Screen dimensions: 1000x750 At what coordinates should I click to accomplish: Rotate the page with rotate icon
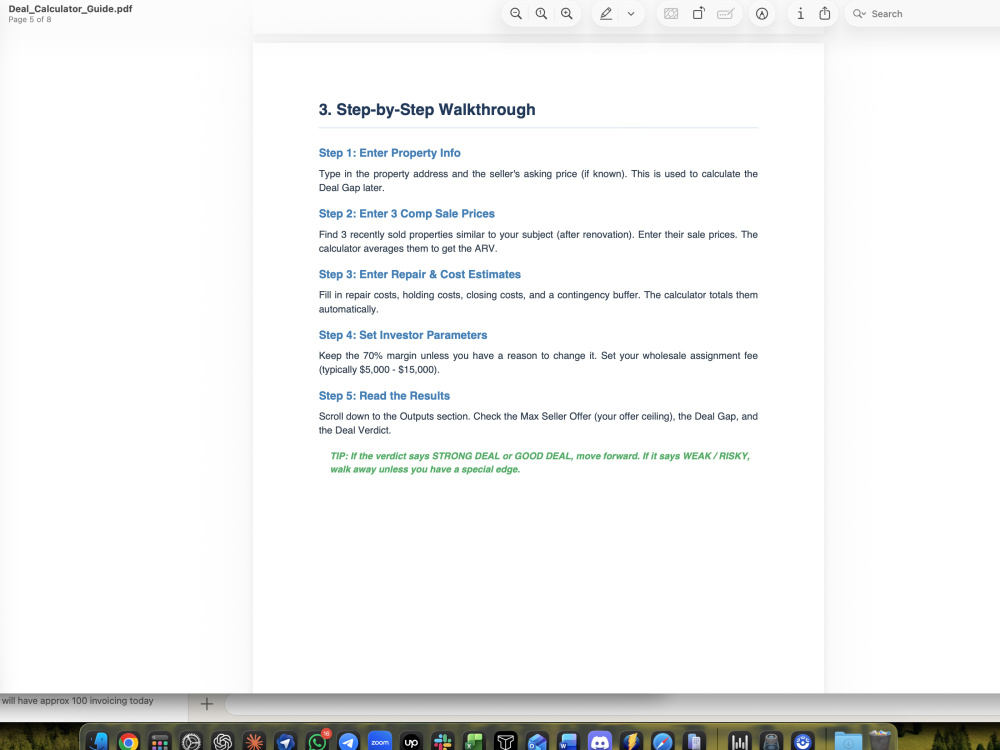point(698,13)
